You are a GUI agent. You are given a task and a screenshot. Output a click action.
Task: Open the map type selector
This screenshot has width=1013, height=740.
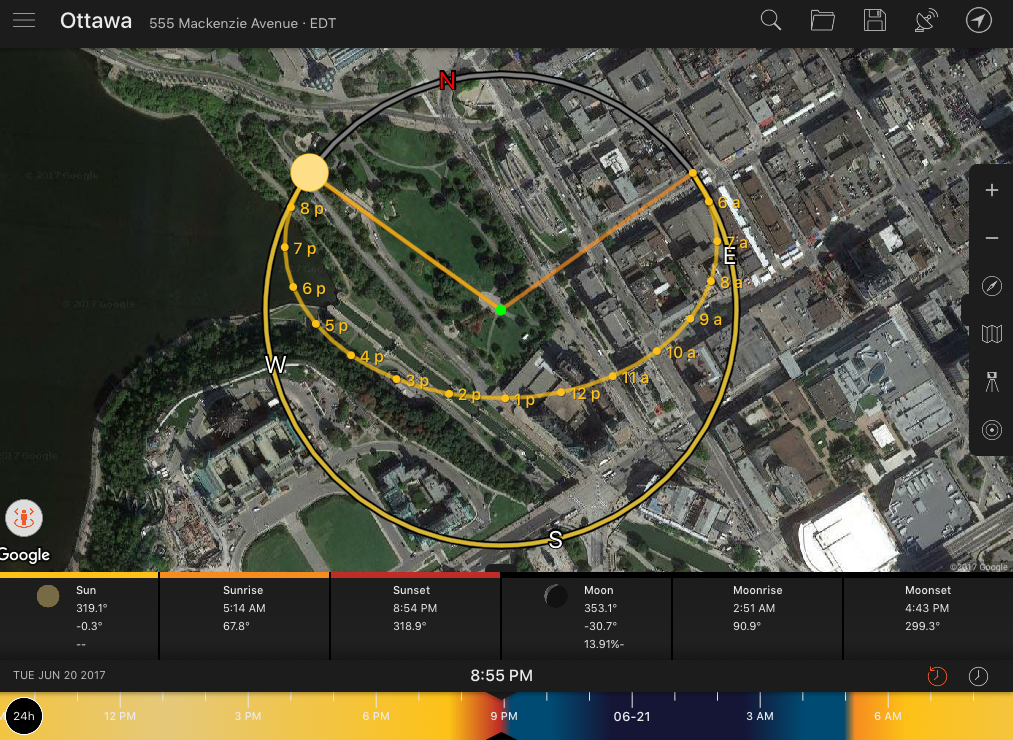(992, 334)
